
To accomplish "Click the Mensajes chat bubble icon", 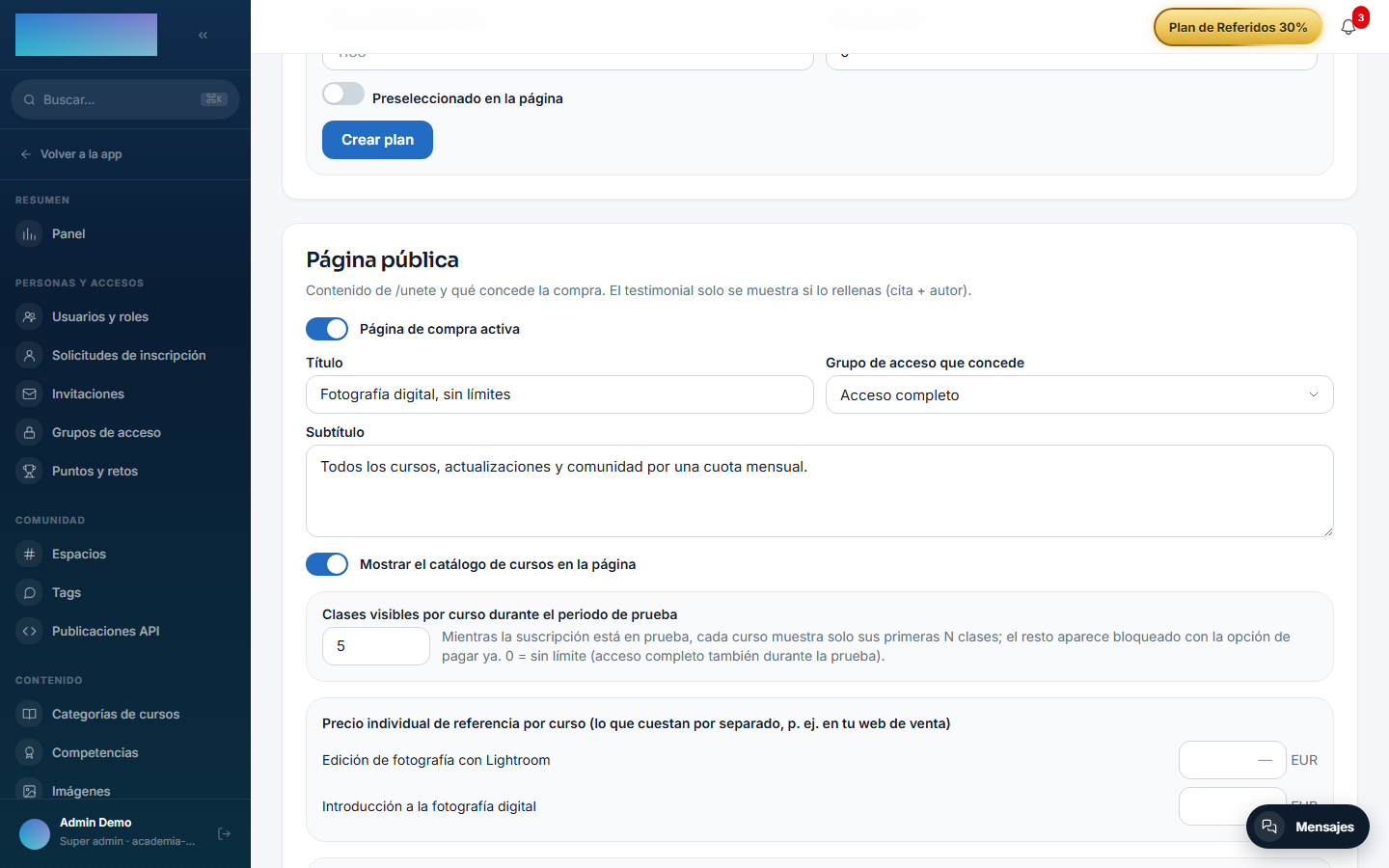I will point(1269,827).
